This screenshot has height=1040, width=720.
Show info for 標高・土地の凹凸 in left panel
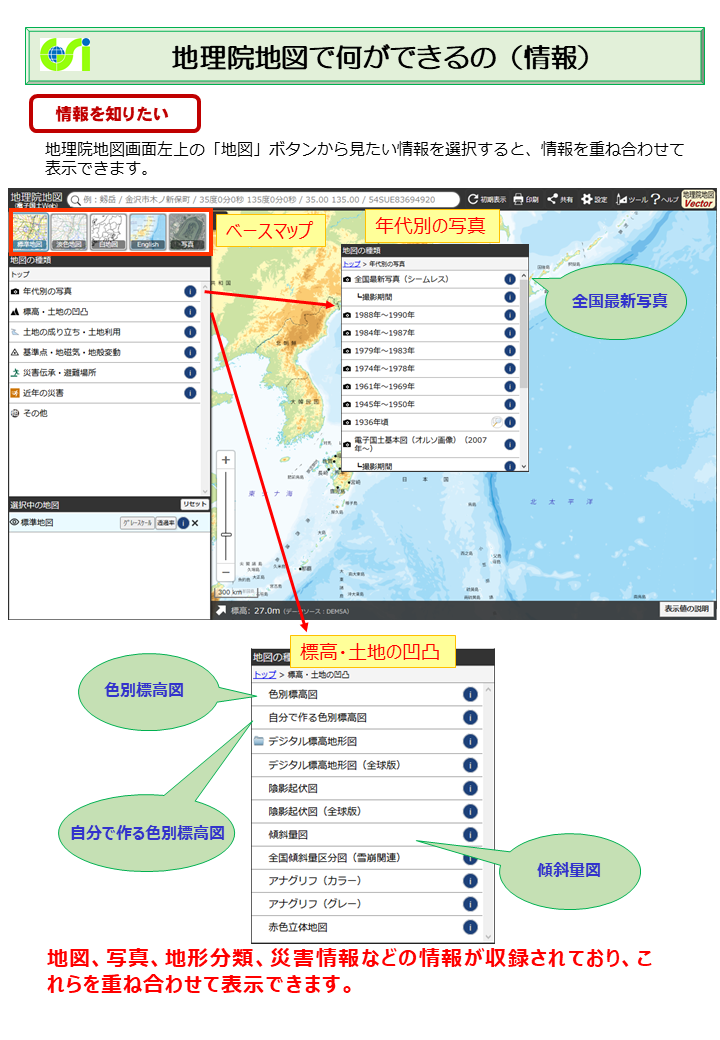(x=190, y=312)
